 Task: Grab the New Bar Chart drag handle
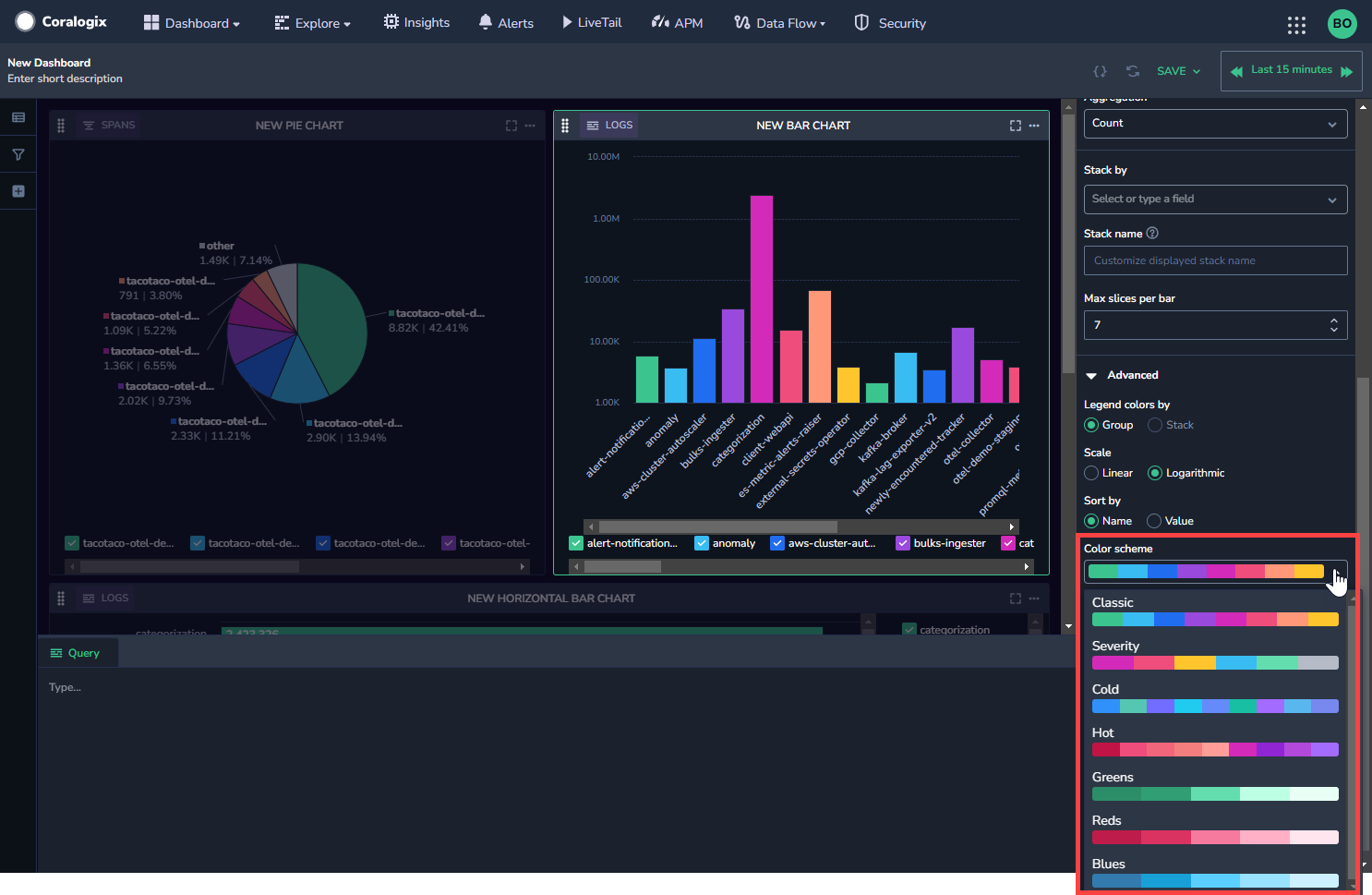[x=565, y=126]
